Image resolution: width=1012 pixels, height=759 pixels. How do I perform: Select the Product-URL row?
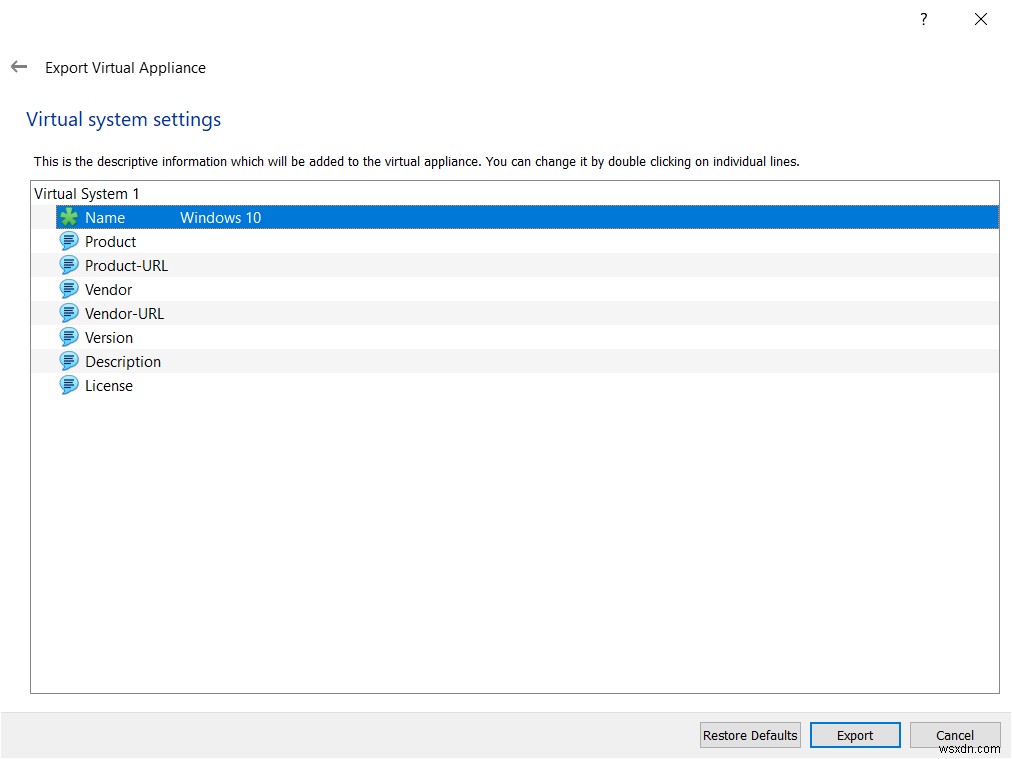tap(126, 265)
